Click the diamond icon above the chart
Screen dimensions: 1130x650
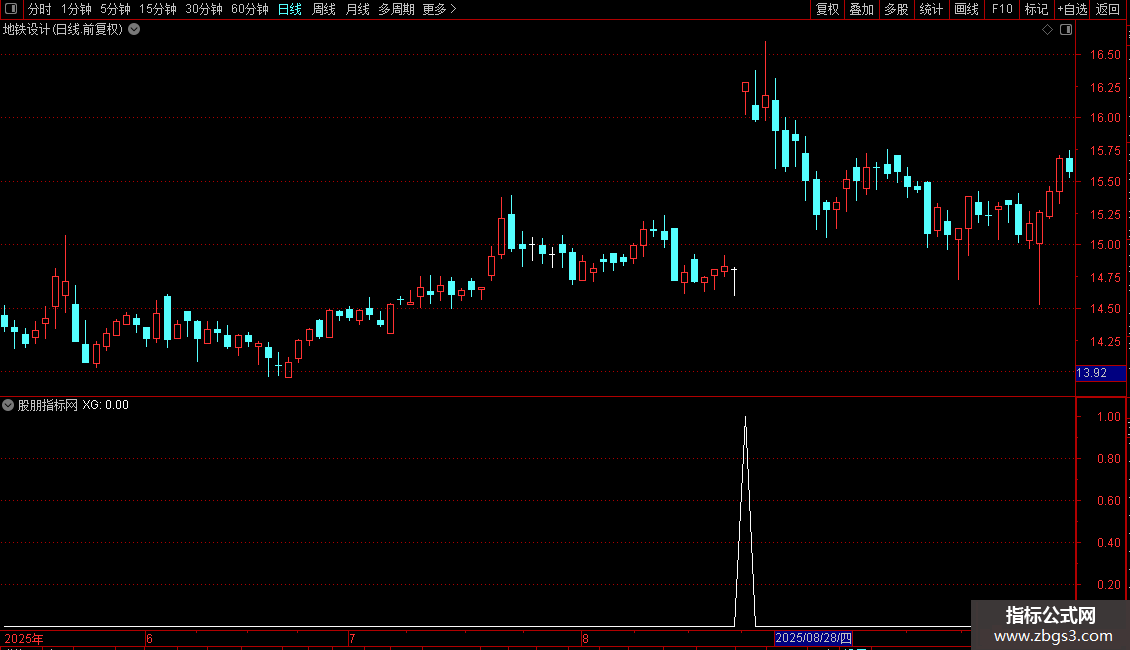tap(1048, 30)
